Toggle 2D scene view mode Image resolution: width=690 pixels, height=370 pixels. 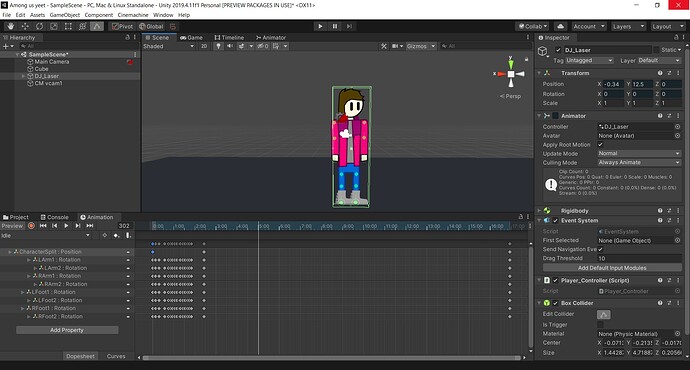(204, 46)
